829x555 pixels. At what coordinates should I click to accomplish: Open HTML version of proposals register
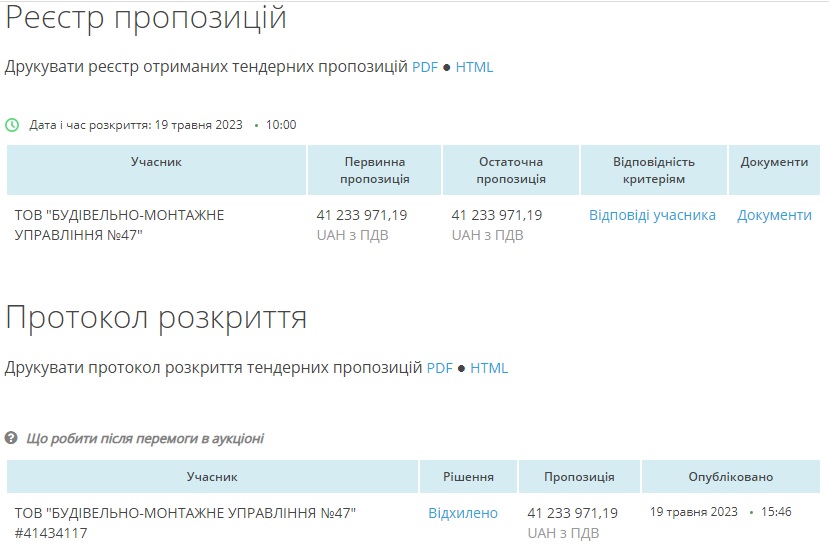(x=474, y=67)
